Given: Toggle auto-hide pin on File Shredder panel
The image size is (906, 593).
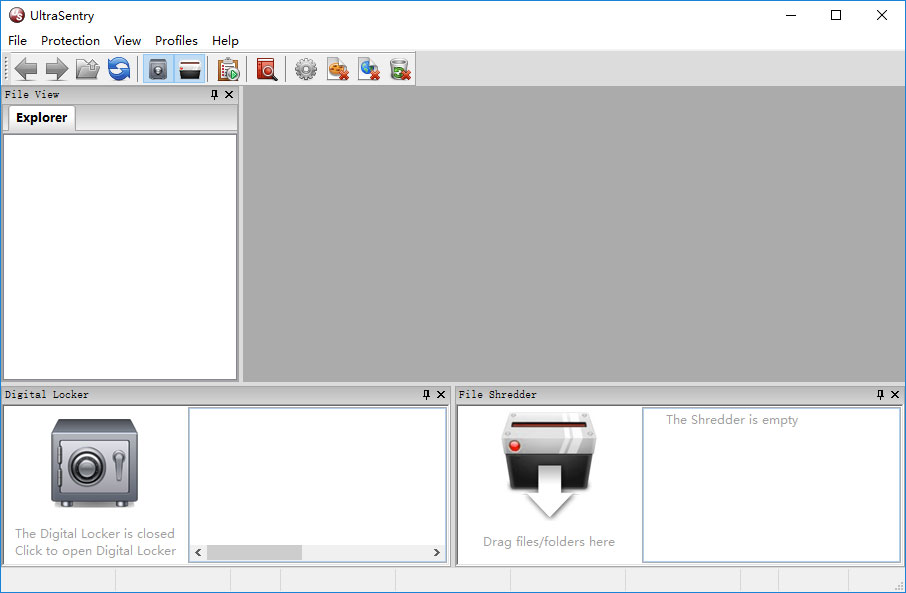Looking at the screenshot, I should point(880,394).
